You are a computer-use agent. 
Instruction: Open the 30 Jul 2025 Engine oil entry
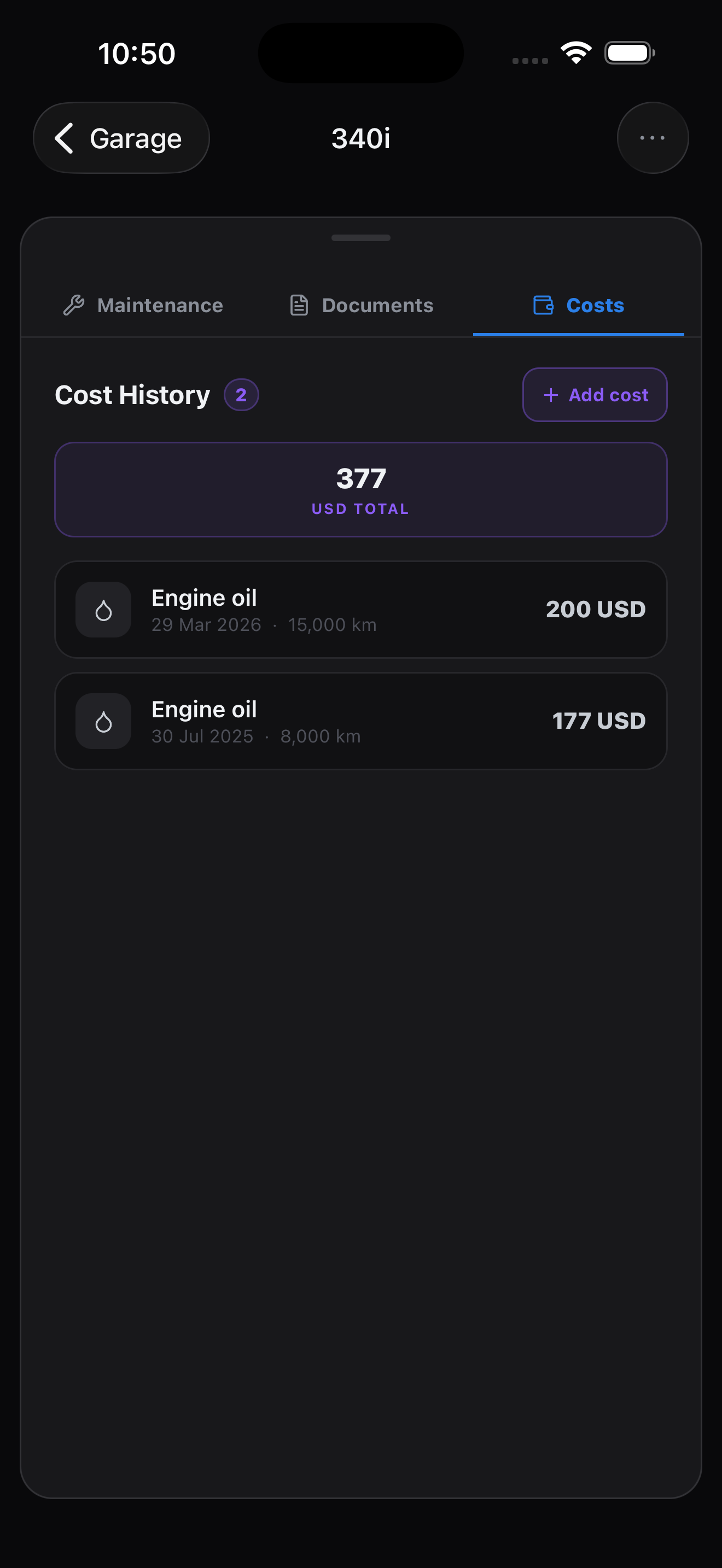[361, 721]
